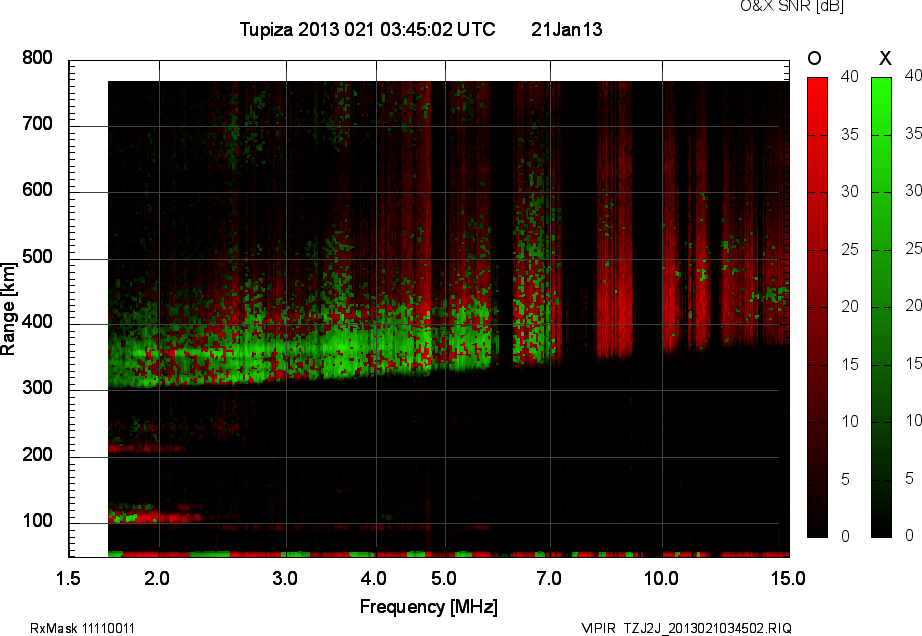Click the 5 label on O colorbar
Screen dimensions: 922x636
coord(845,480)
